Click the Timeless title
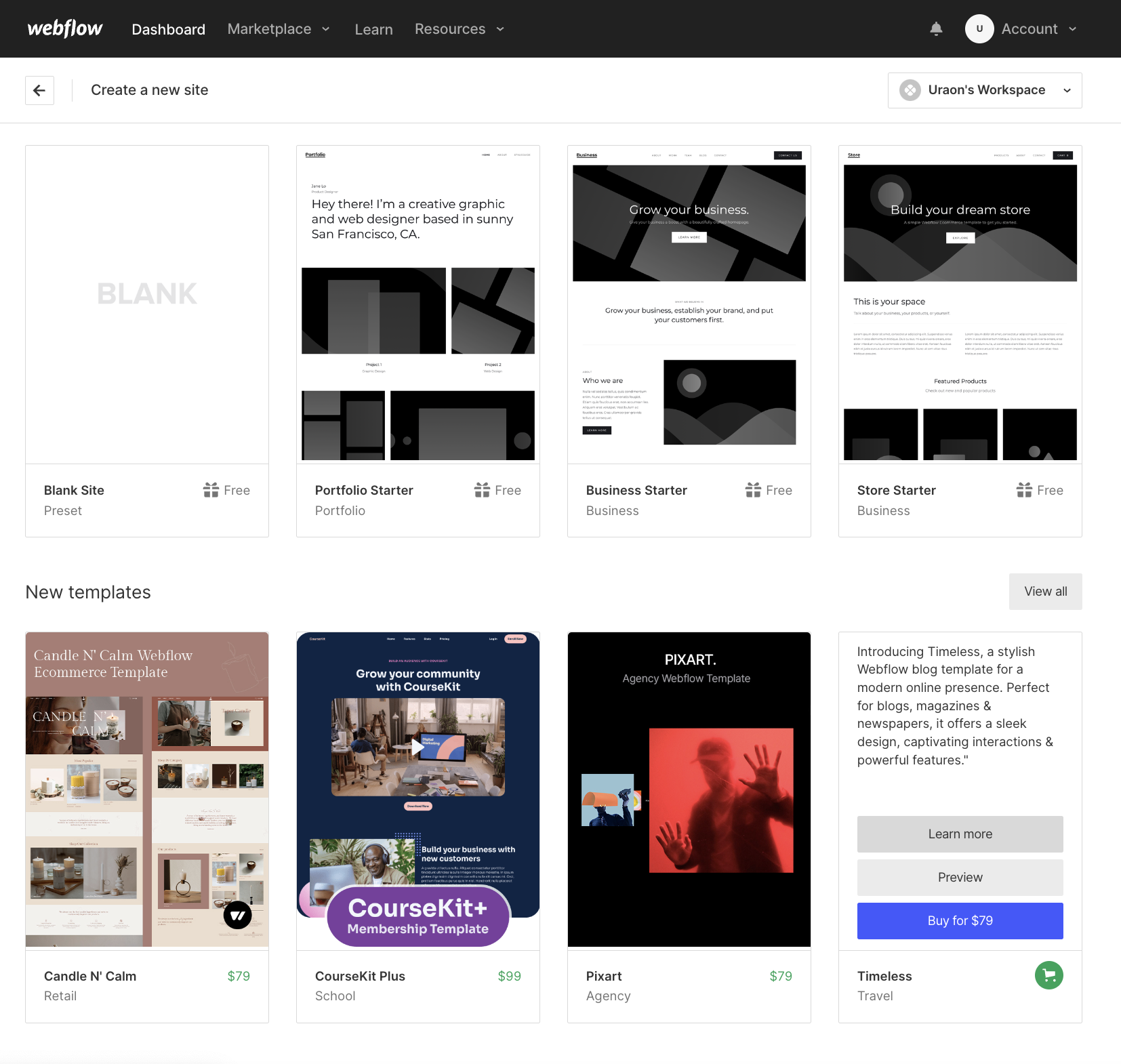The image size is (1121, 1064). 884,976
